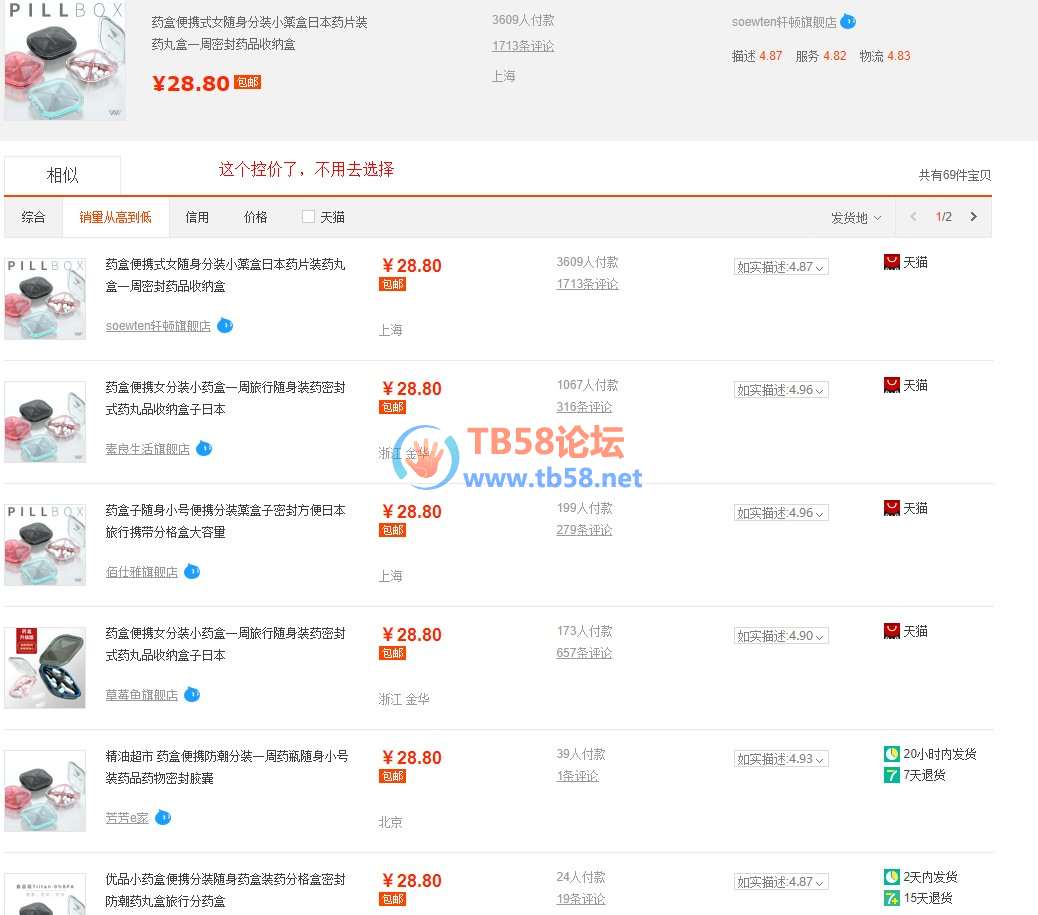The image size is (1038, 915).
Task: Click 包邮 badge in the top product header
Action: (248, 82)
